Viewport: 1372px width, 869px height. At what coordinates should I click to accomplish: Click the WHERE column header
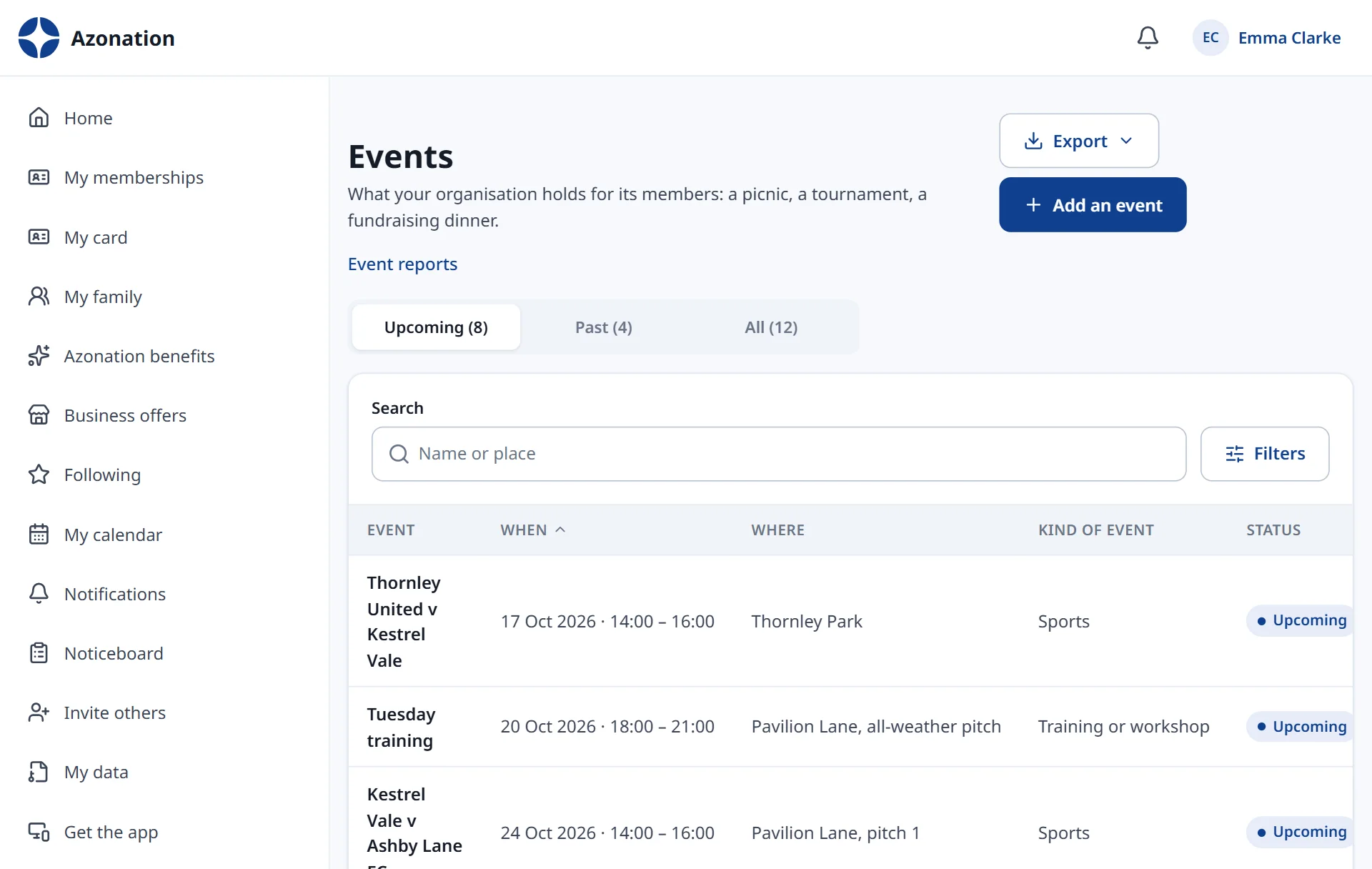click(777, 530)
